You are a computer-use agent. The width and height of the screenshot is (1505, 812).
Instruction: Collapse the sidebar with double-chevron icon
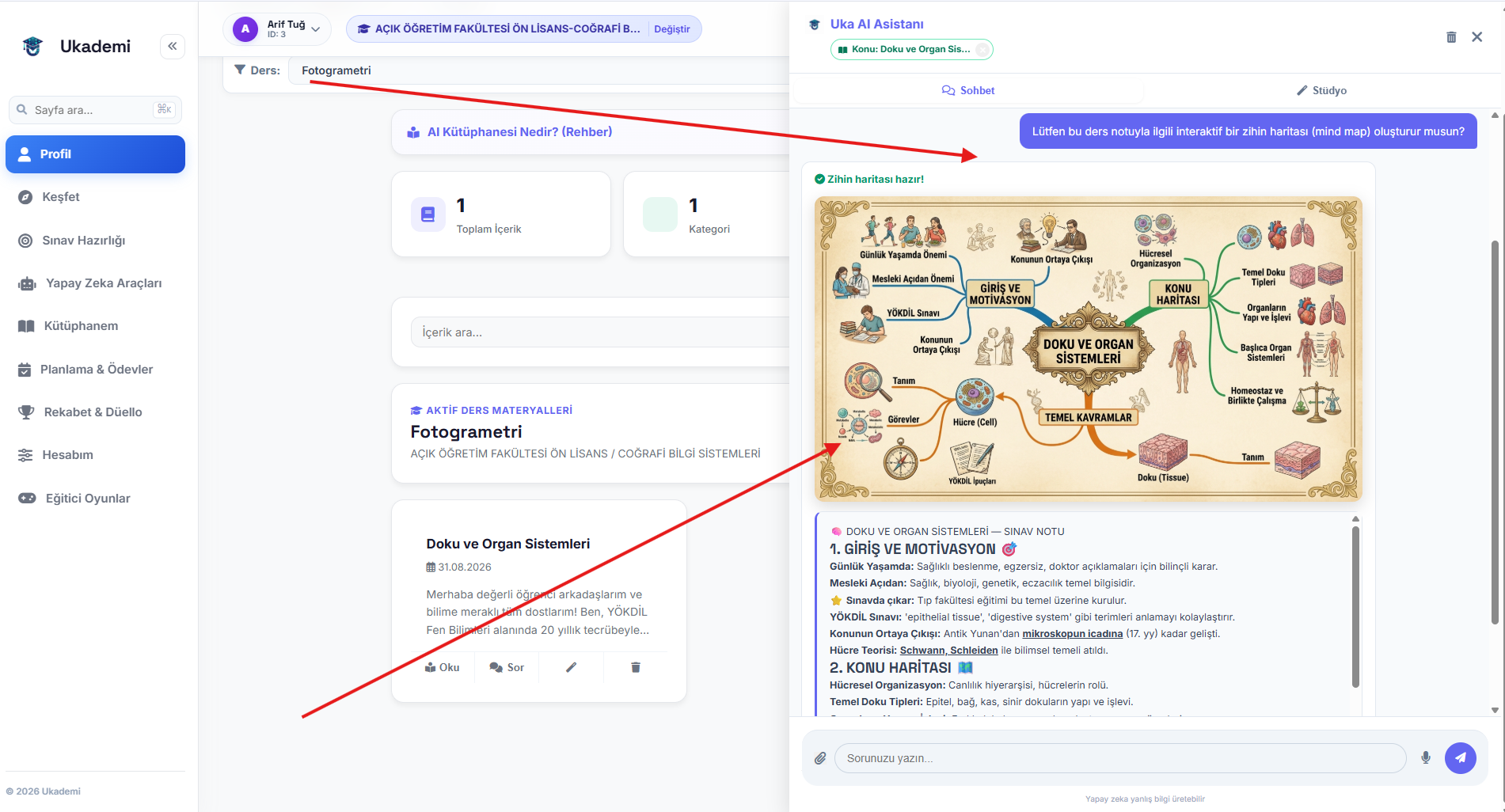(x=173, y=46)
